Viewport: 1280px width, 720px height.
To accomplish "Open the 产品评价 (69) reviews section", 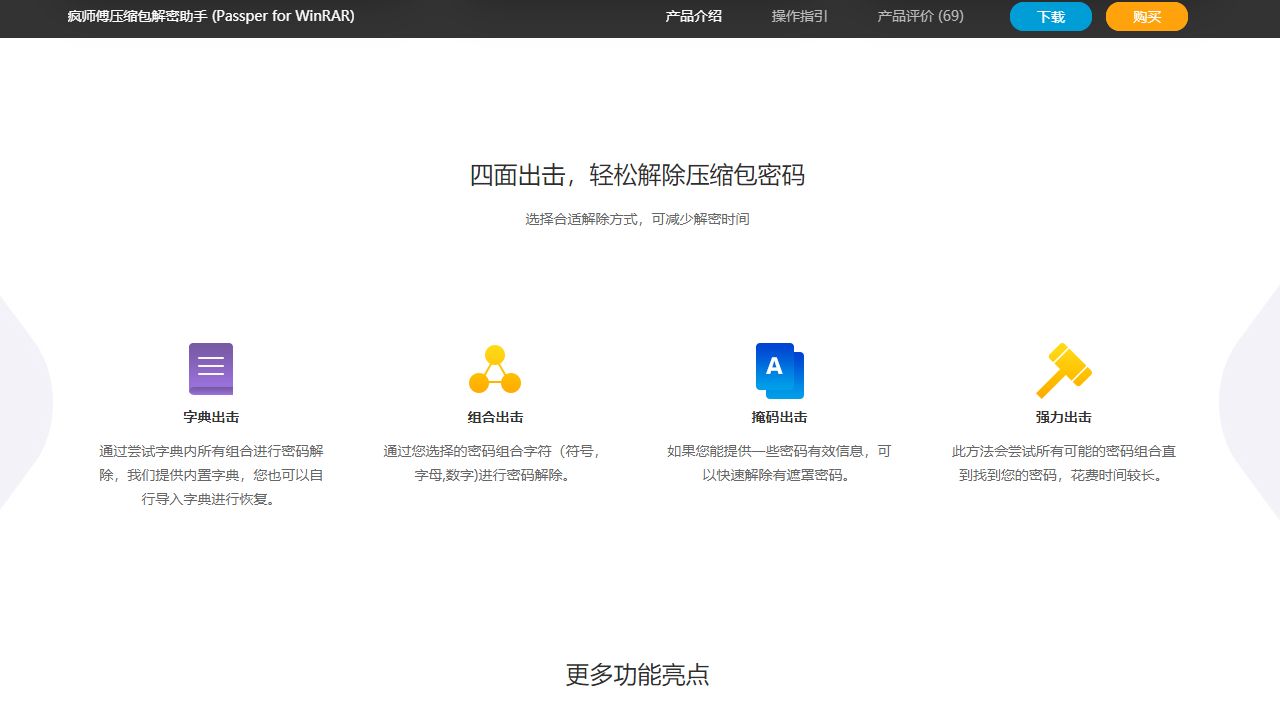I will (919, 16).
